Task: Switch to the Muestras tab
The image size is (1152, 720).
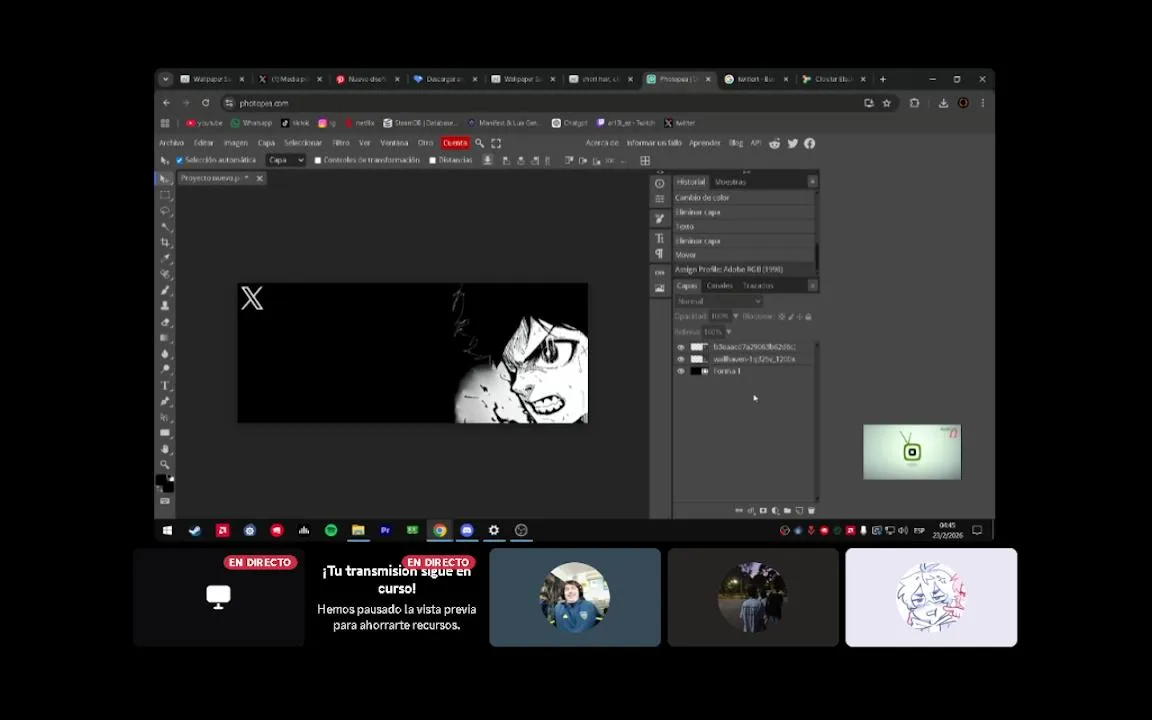Action: tap(730, 181)
